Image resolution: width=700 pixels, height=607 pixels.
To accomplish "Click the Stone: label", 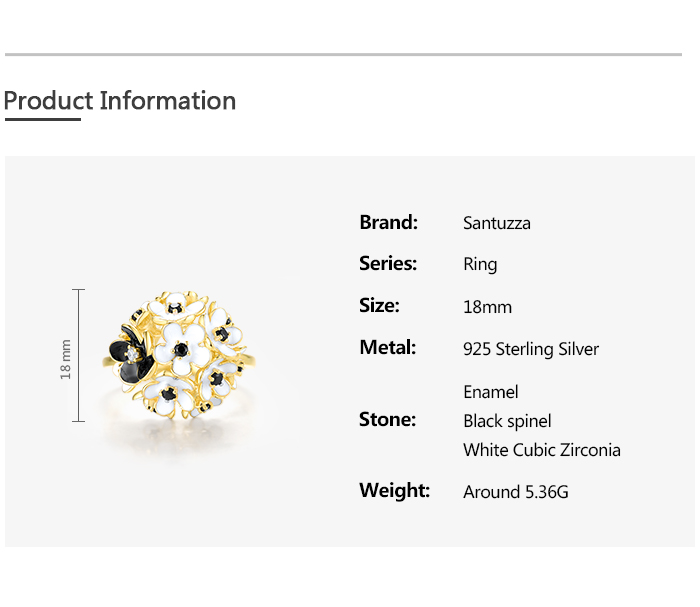I will click(387, 420).
